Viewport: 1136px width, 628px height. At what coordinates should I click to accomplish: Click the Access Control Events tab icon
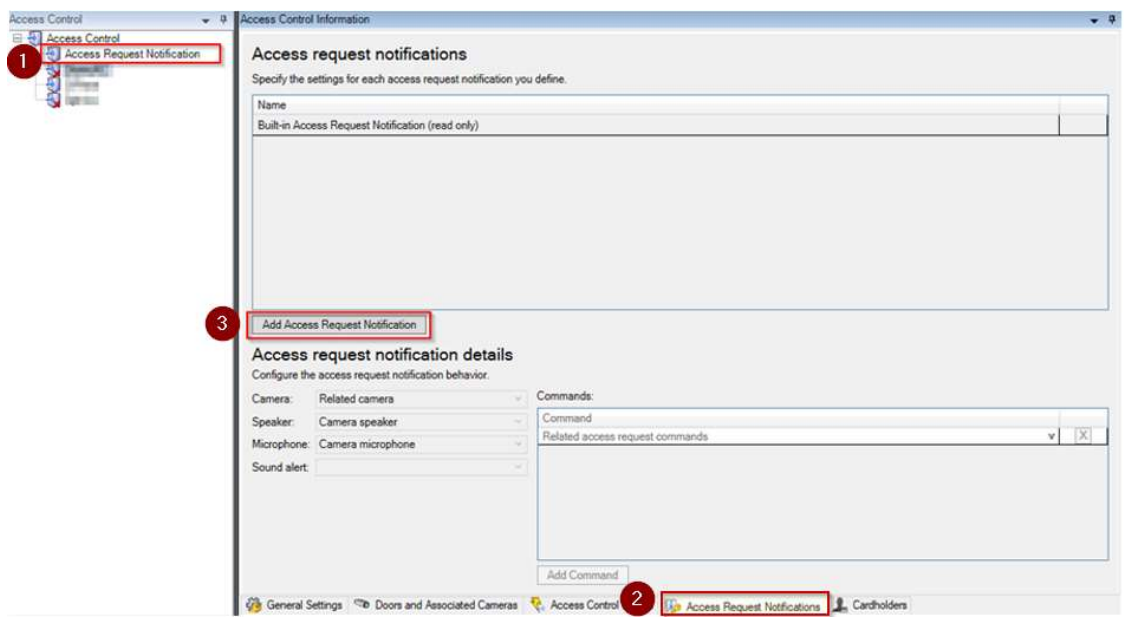(538, 605)
